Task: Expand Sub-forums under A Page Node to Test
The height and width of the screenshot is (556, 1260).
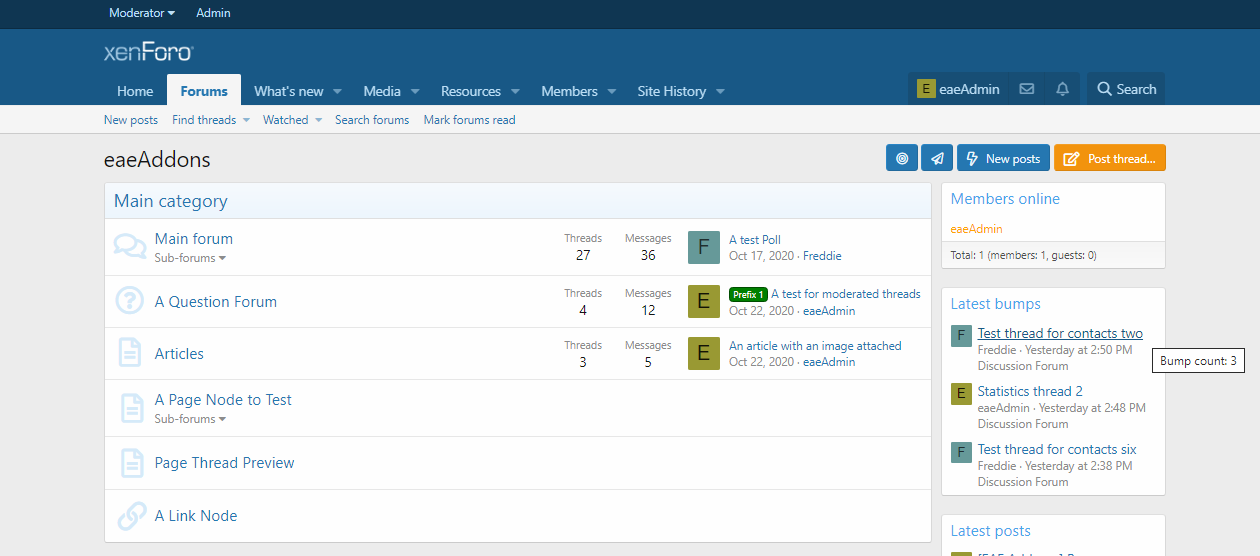Action: coord(189,419)
